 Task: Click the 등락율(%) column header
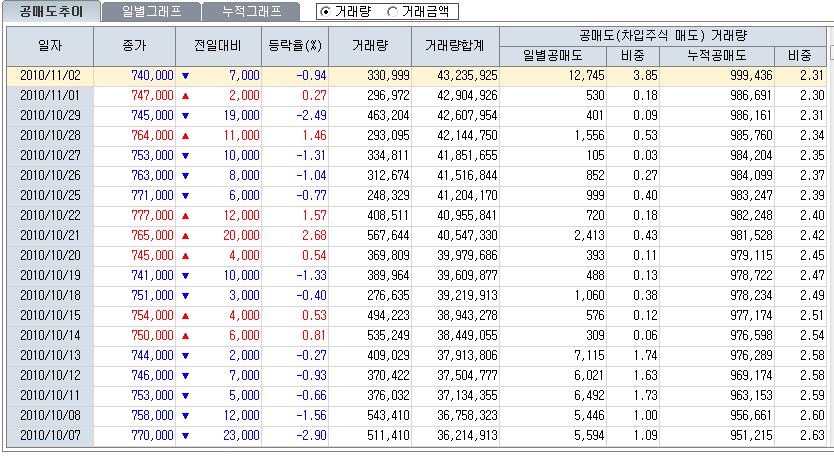pyautogui.click(x=295, y=45)
